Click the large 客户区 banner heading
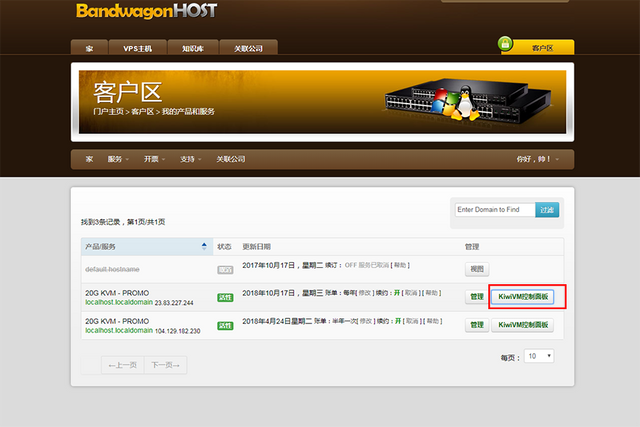 [128, 92]
